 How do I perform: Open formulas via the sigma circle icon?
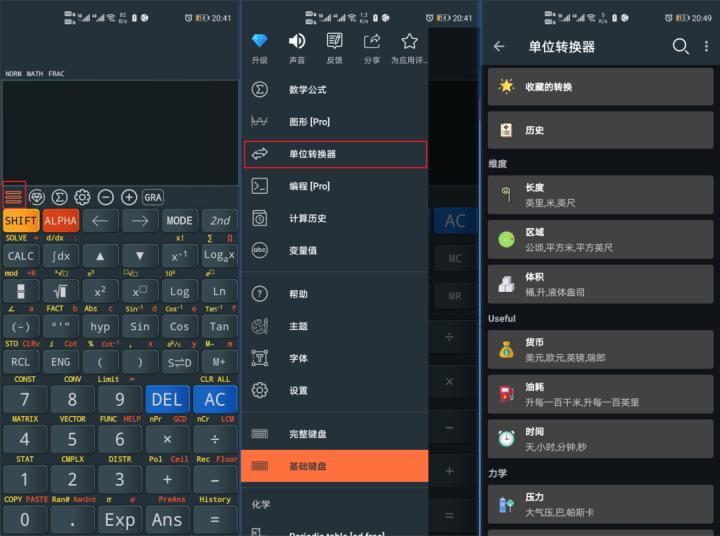(60, 197)
